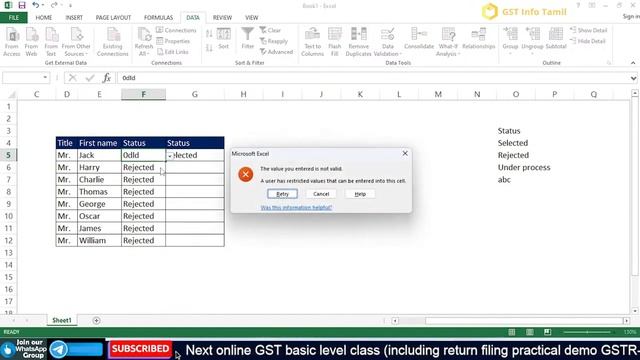The height and width of the screenshot is (360, 640).
Task: Click the Redo icon
Action: click(x=54, y=5)
